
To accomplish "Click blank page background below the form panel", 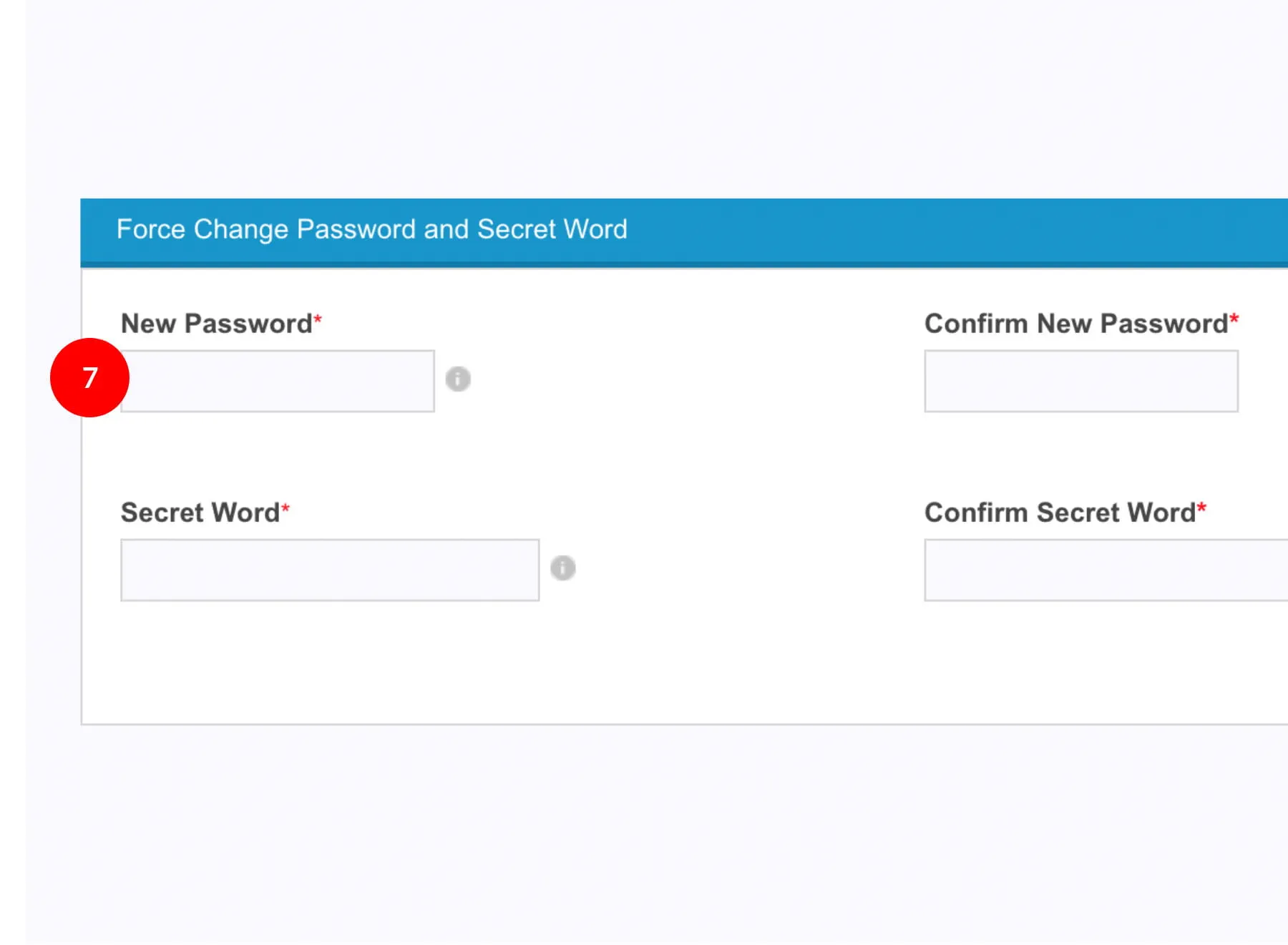I will 644,830.
